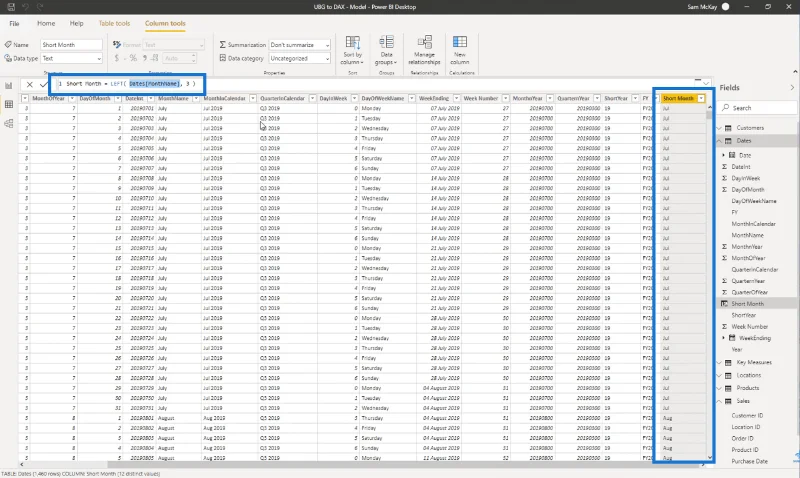Click the WeekEnding column header
The width and height of the screenshot is (800, 478).
434,98
